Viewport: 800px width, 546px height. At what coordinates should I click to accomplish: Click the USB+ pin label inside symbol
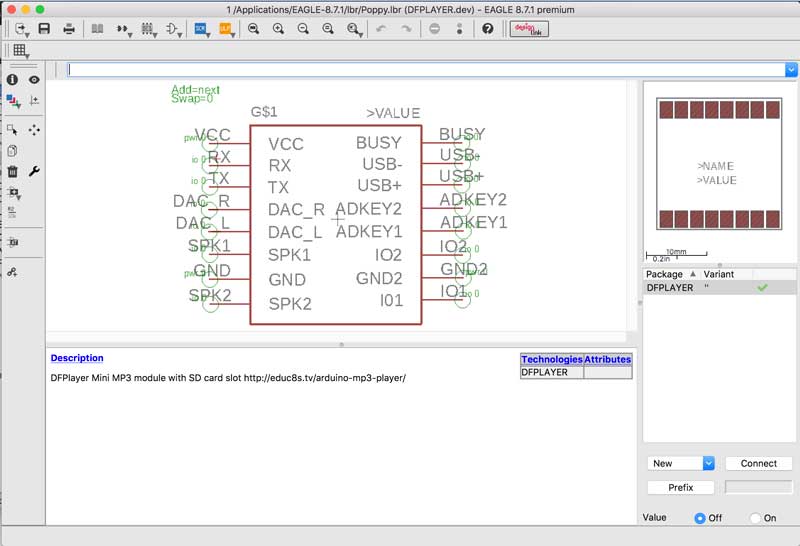380,185
